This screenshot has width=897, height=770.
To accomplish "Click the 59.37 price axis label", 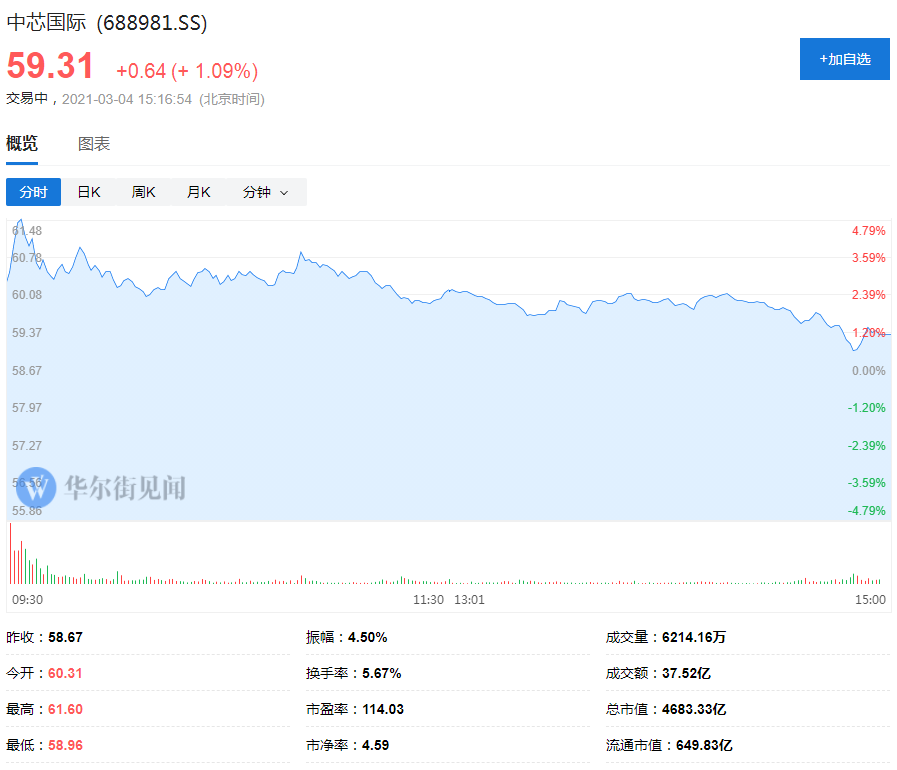I will (27, 332).
